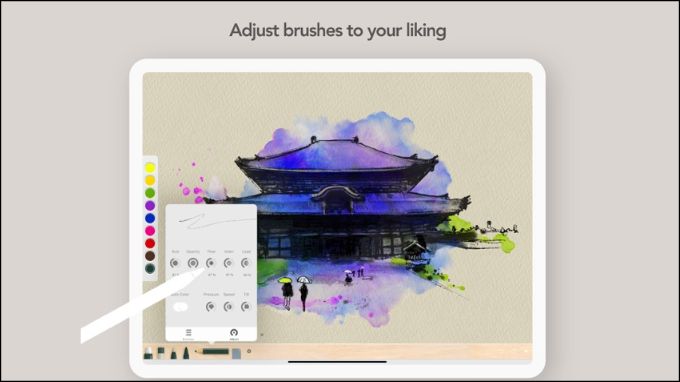Click the brush Load dial
The image size is (680, 382).
(246, 263)
